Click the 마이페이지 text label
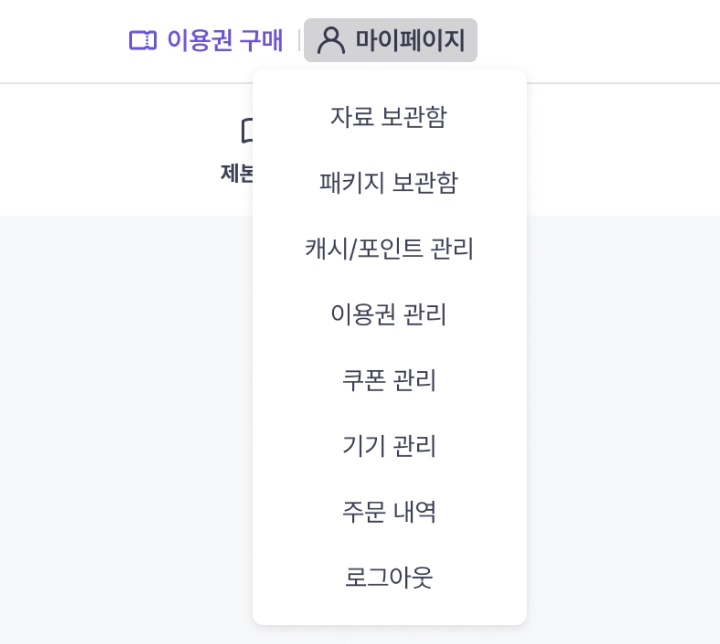 (x=410, y=41)
